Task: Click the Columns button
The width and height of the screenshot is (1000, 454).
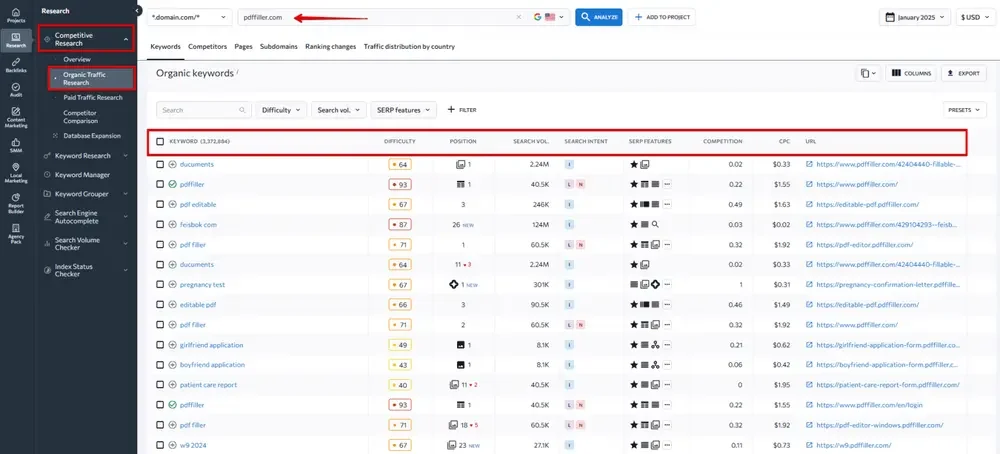Action: click(x=911, y=73)
